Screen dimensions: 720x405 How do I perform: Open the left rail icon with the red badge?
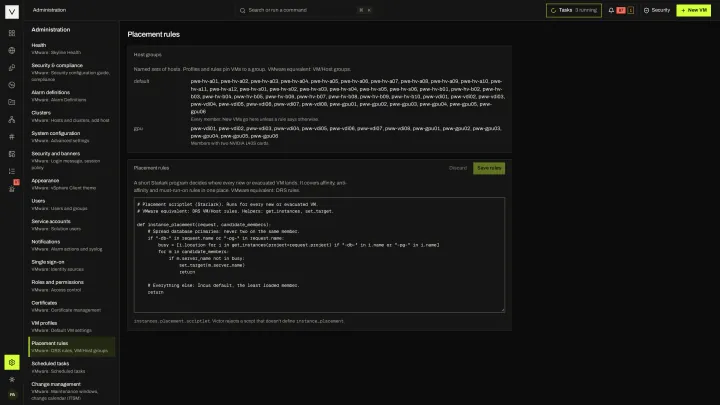pos(12,187)
